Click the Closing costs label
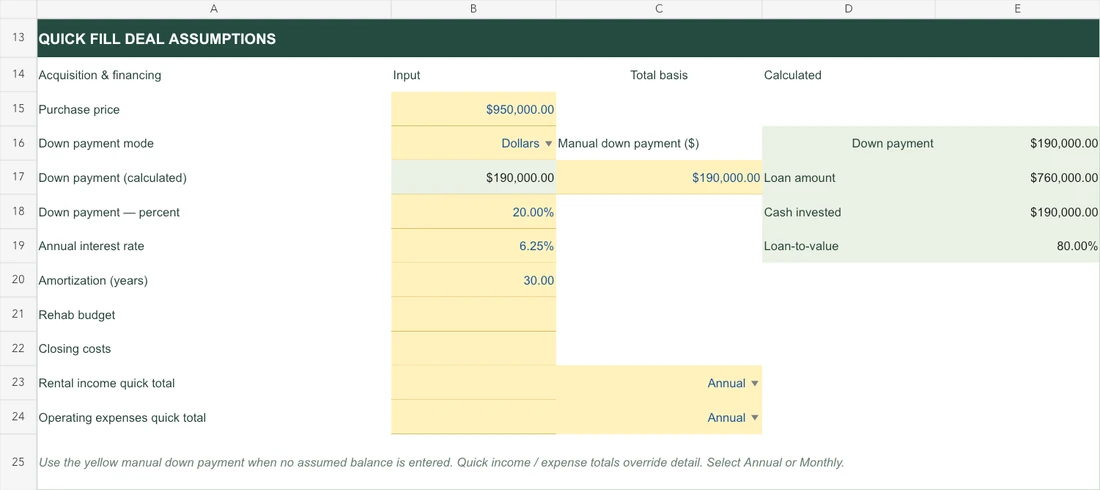Screen dimensions: 1100x490 pos(74,349)
